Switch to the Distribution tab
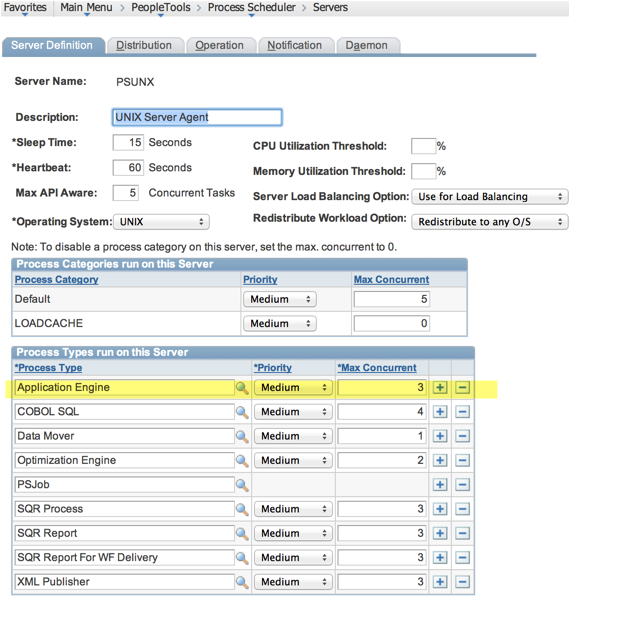Screen dimensions: 641x619 click(144, 45)
